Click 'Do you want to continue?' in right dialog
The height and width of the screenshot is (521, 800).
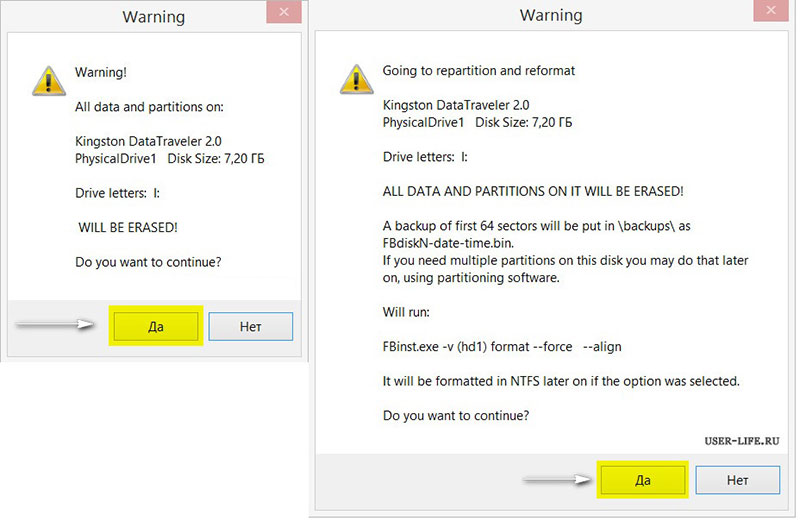pyautogui.click(x=456, y=416)
